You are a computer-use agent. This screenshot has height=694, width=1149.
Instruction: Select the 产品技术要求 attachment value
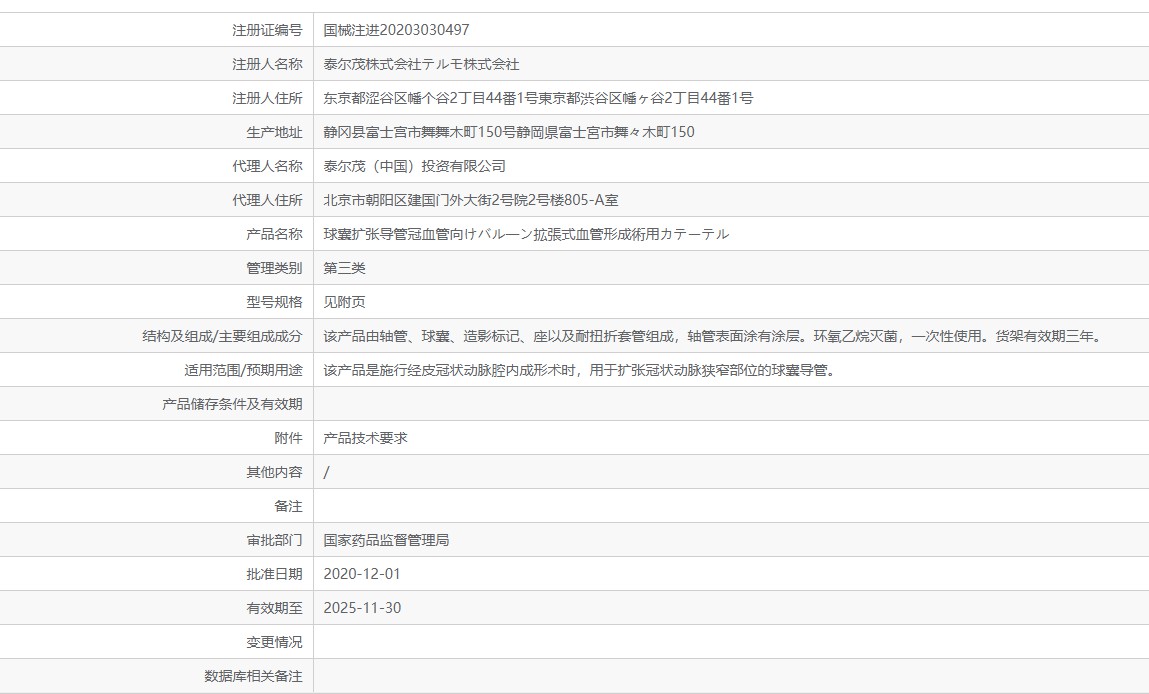[366, 438]
